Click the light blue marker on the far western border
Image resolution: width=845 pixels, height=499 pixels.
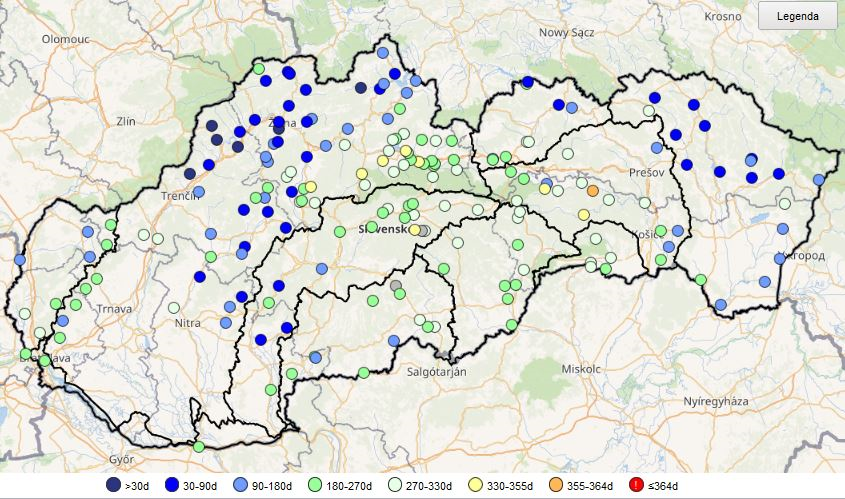19,260
